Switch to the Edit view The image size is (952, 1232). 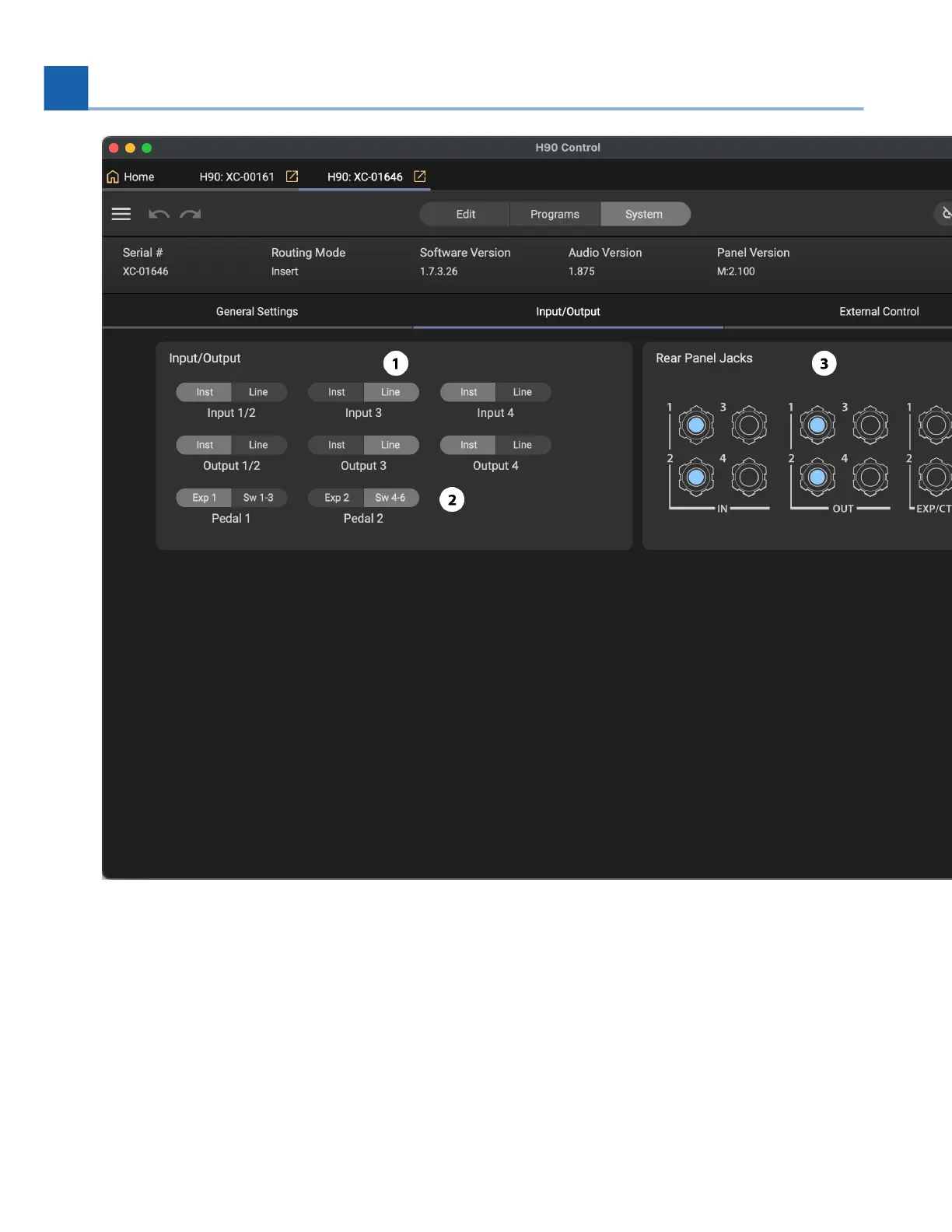tap(465, 214)
